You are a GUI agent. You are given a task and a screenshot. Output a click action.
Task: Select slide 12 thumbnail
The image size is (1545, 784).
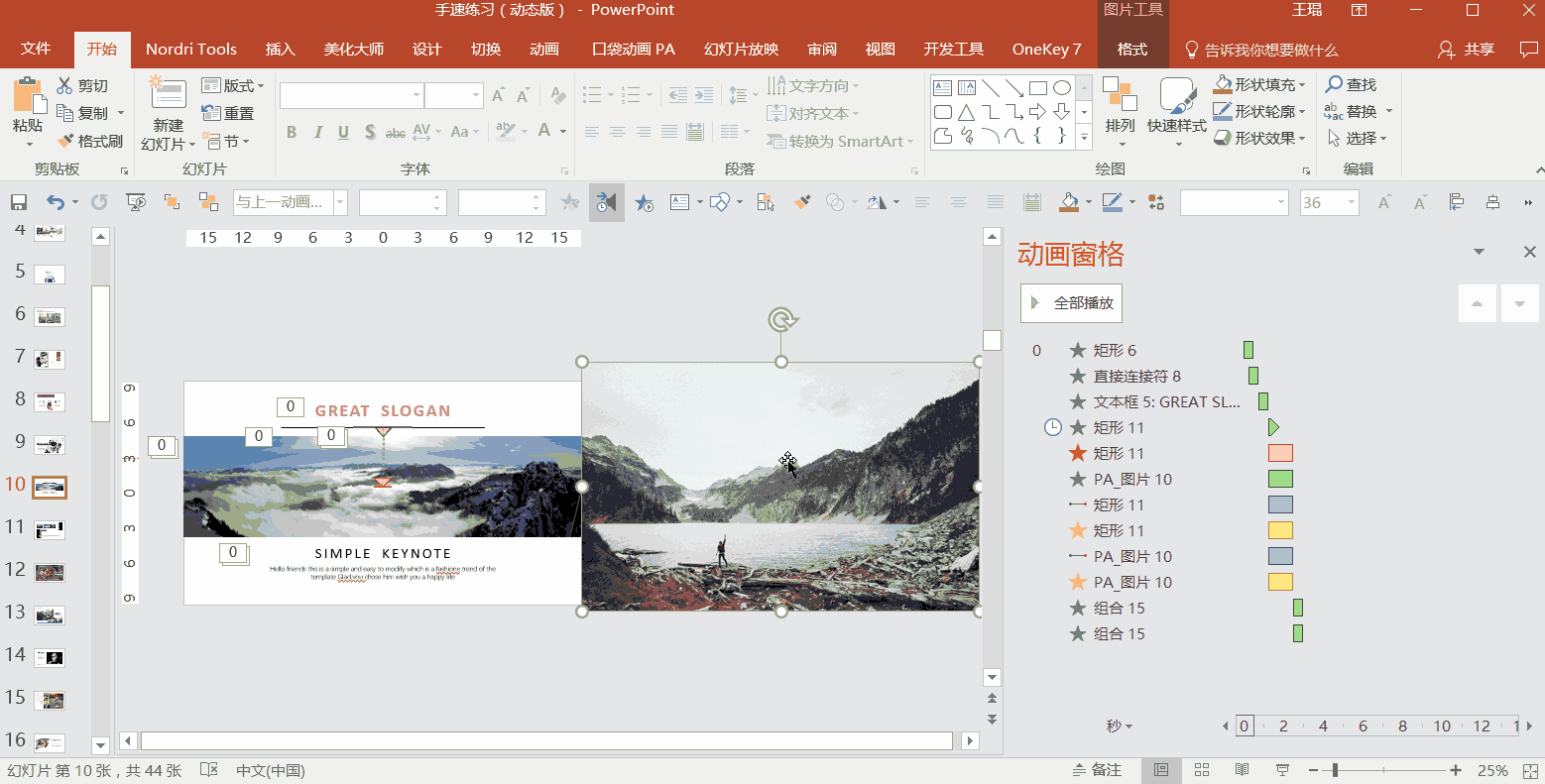[x=50, y=572]
